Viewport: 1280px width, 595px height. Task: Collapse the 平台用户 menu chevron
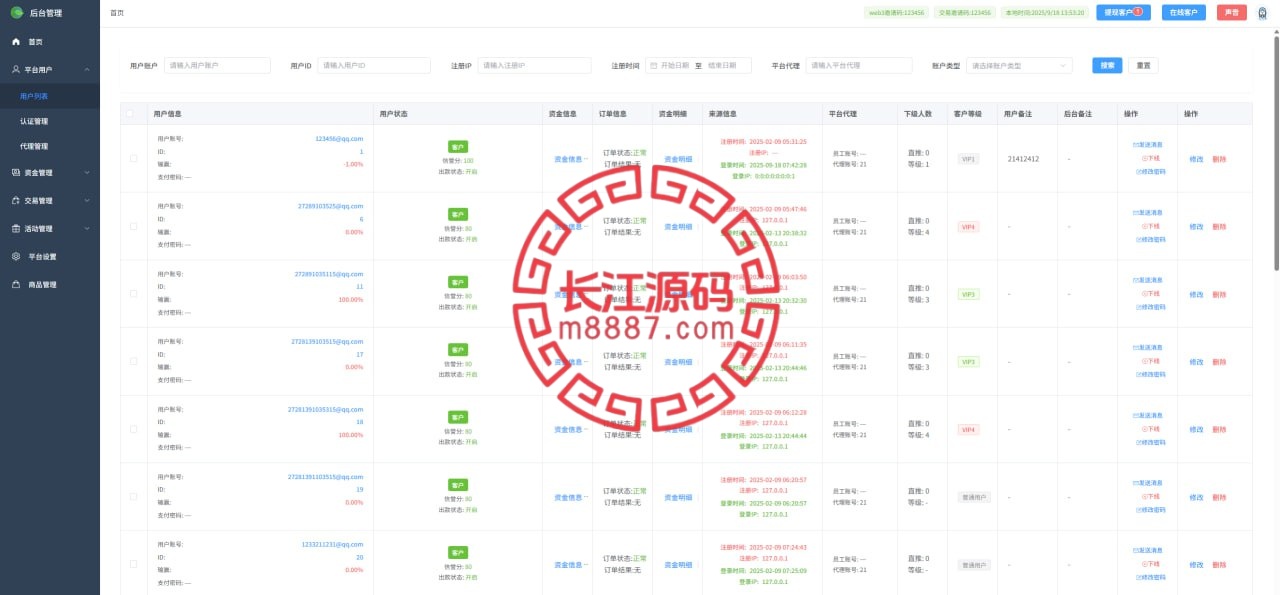click(88, 70)
